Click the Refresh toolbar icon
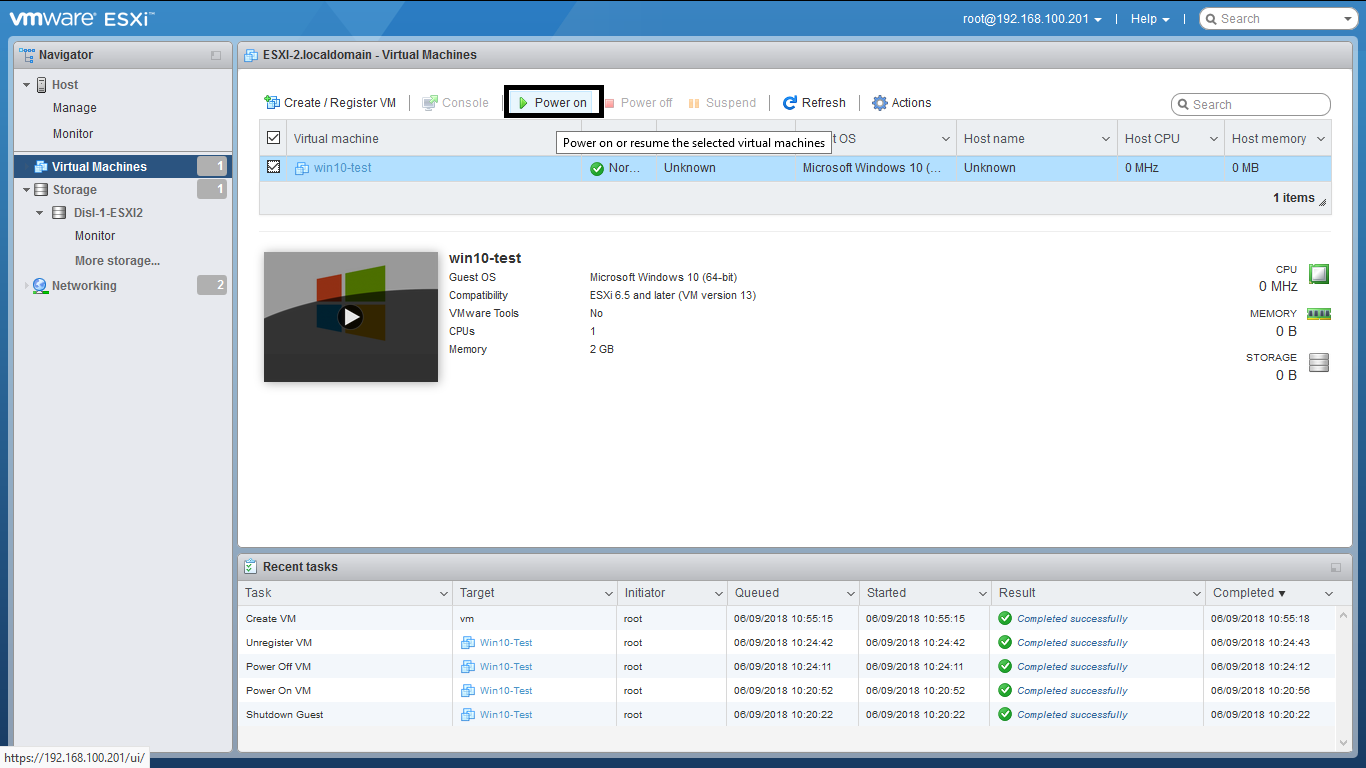This screenshot has width=1366, height=768. (x=790, y=103)
